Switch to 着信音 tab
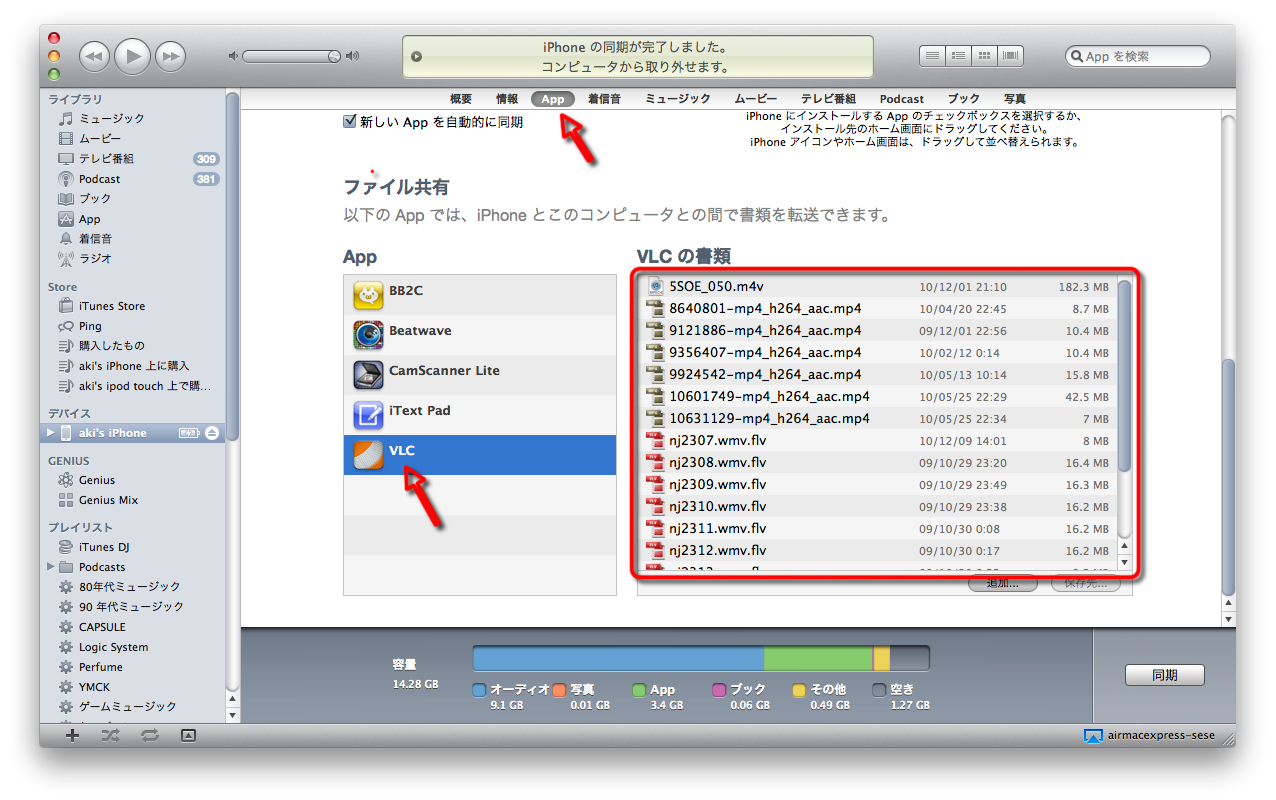 (604, 99)
